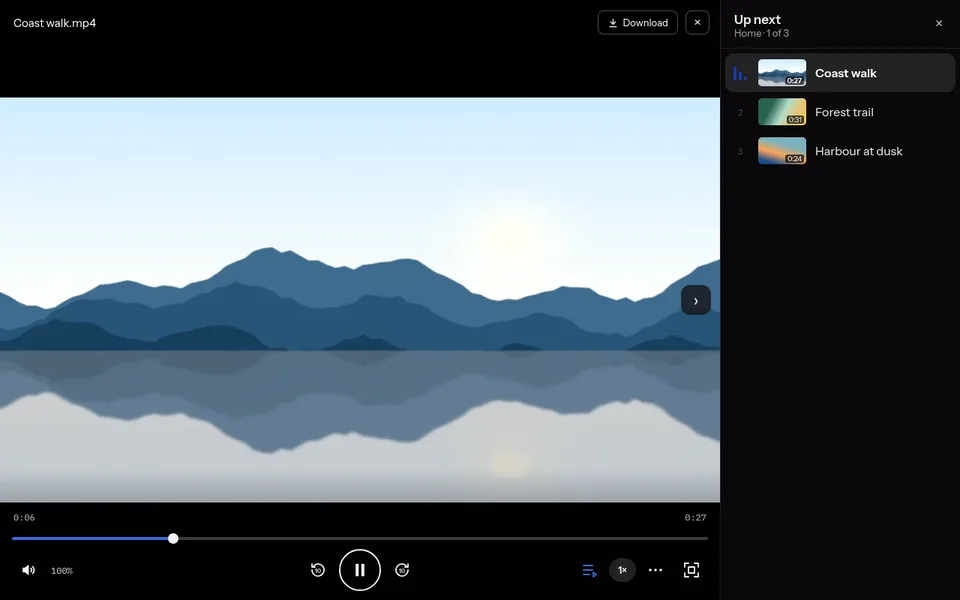Click the video frame to toggle playback
Screen dimensions: 960x600
[360, 300]
